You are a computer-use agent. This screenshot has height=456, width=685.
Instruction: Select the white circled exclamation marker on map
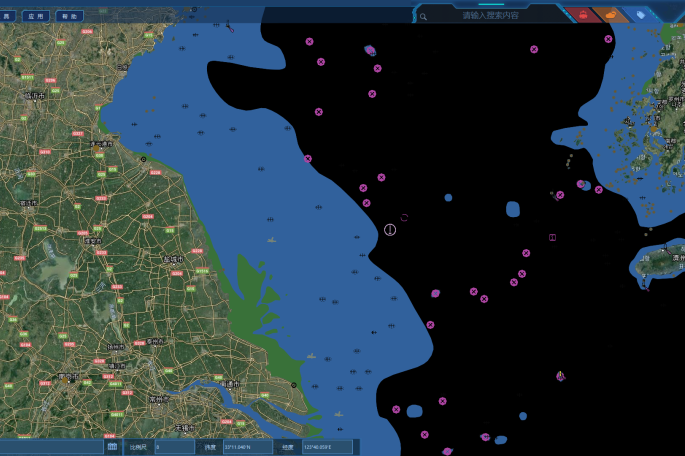click(390, 230)
